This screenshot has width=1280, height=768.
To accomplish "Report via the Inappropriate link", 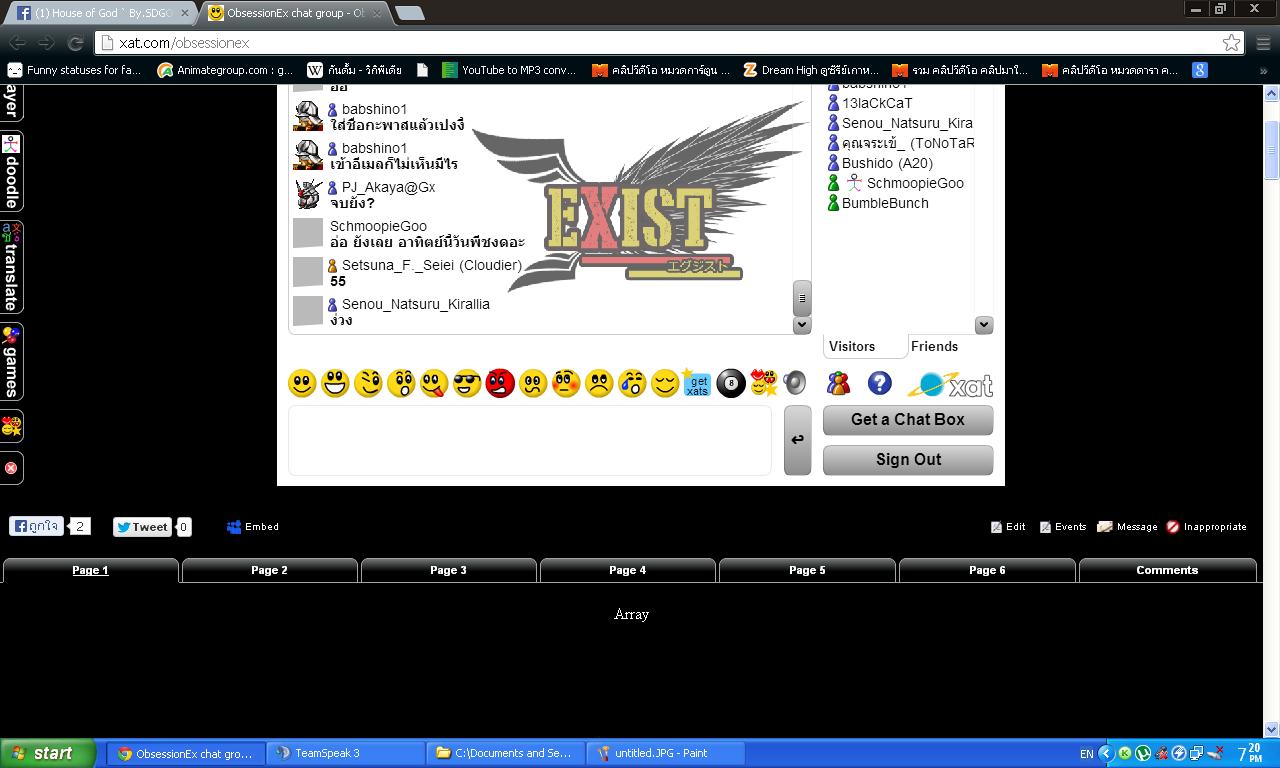I will click(1206, 527).
